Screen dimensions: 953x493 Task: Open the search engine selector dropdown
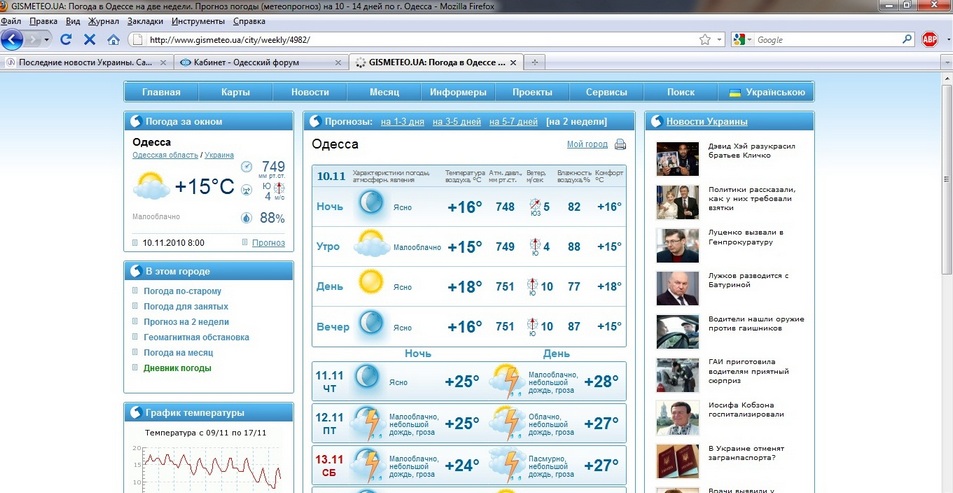[x=743, y=40]
